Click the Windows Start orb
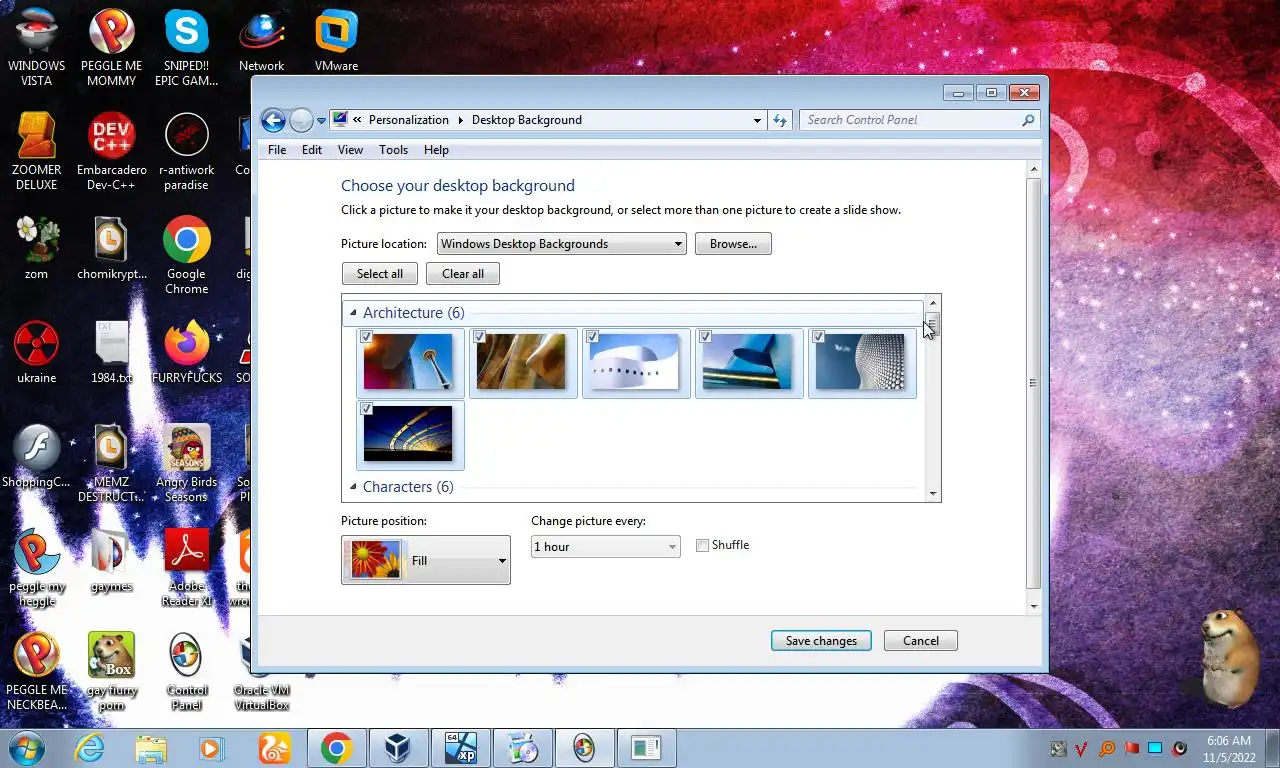This screenshot has height=768, width=1280. pos(27,748)
